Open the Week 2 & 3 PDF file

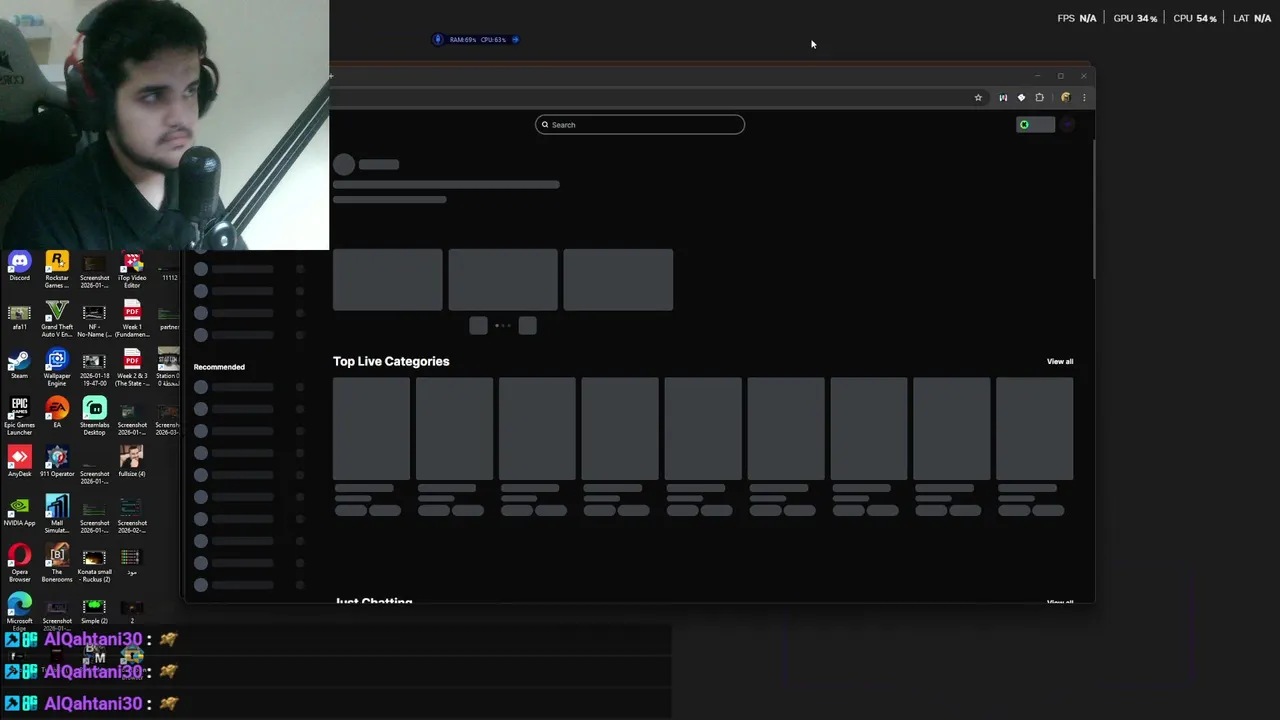tap(132, 367)
